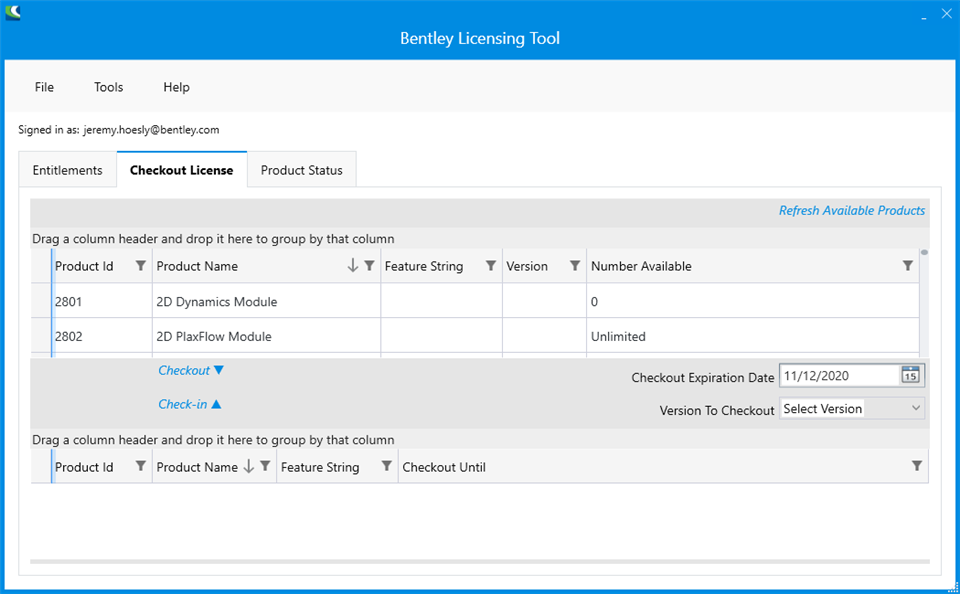This screenshot has width=960, height=594.
Task: Close the Bentley Licensing Tool window
Action: (947, 13)
